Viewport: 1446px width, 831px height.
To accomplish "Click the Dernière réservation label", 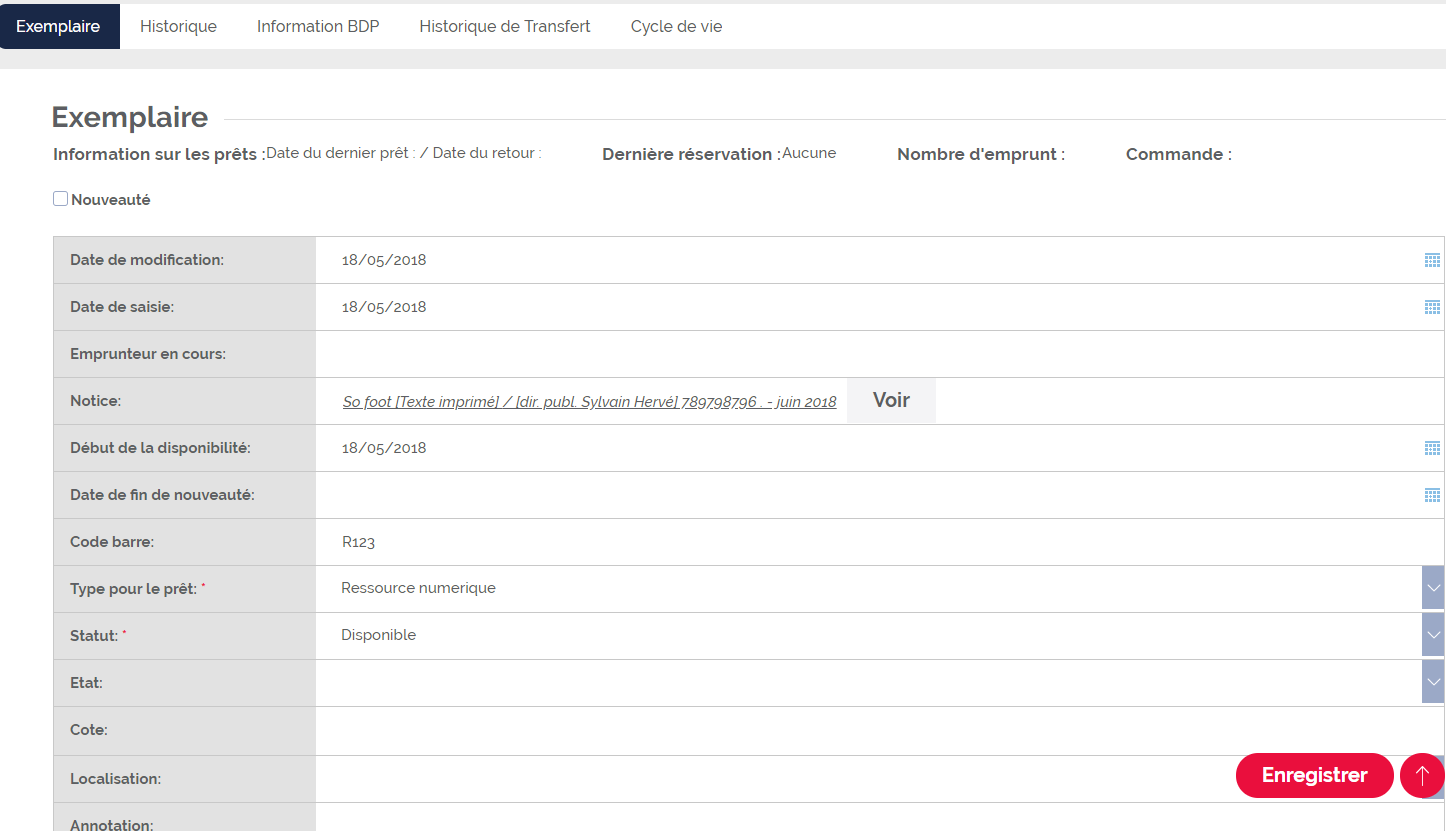I will click(x=691, y=154).
